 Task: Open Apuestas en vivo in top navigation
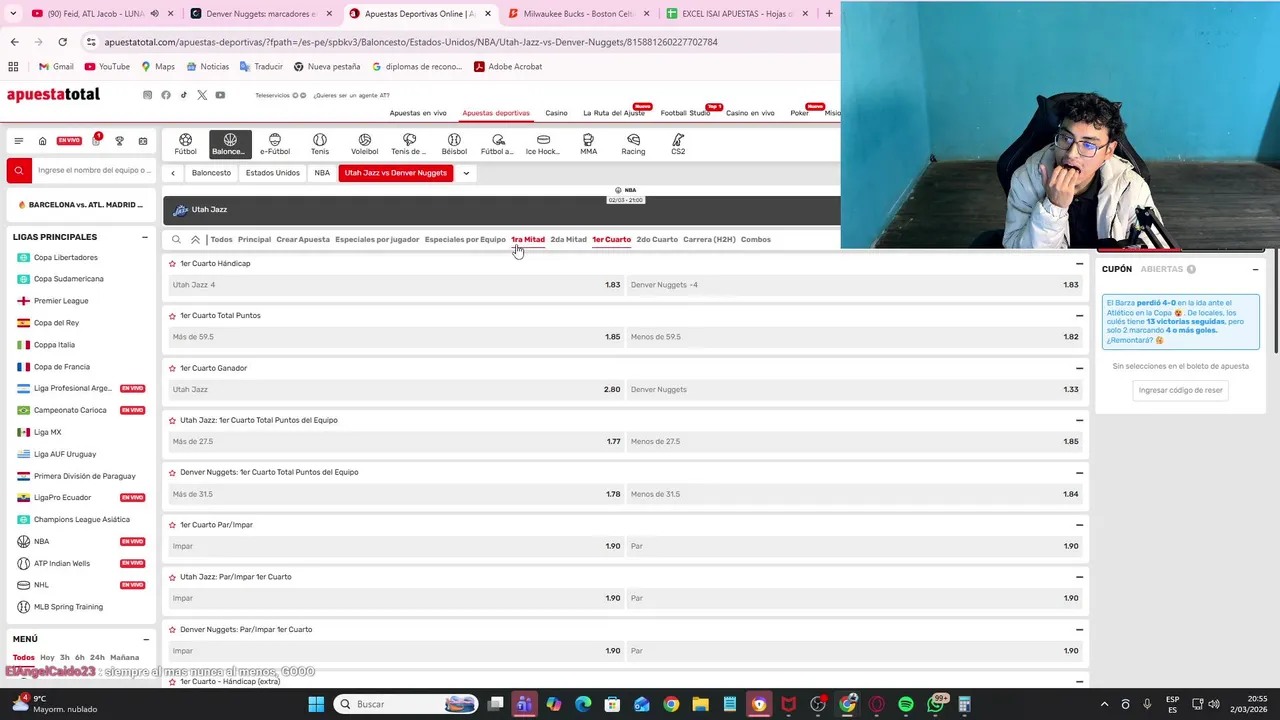418,113
